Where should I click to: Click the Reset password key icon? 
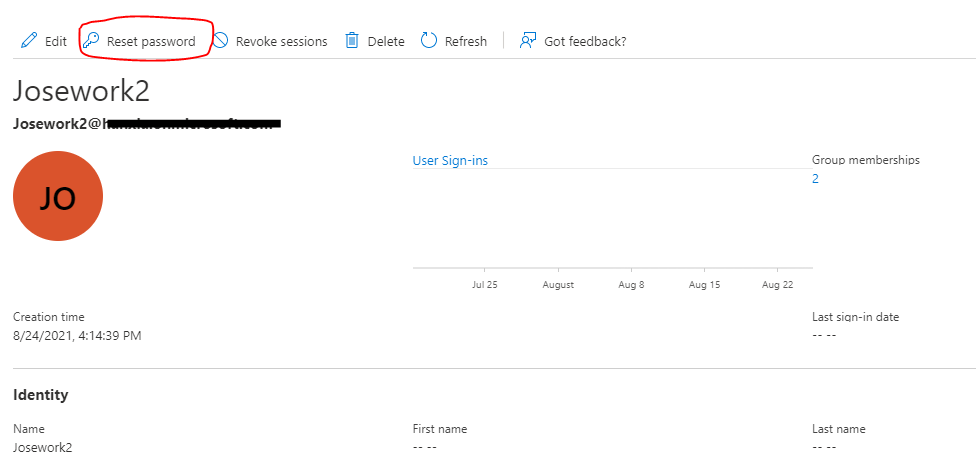91,41
